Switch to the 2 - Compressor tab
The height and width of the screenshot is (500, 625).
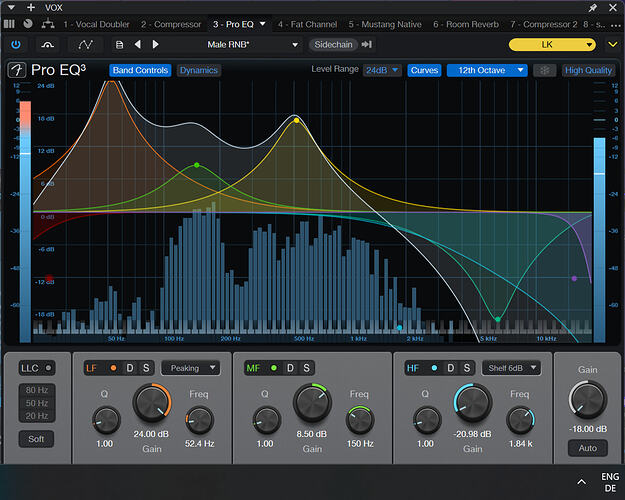tap(171, 24)
